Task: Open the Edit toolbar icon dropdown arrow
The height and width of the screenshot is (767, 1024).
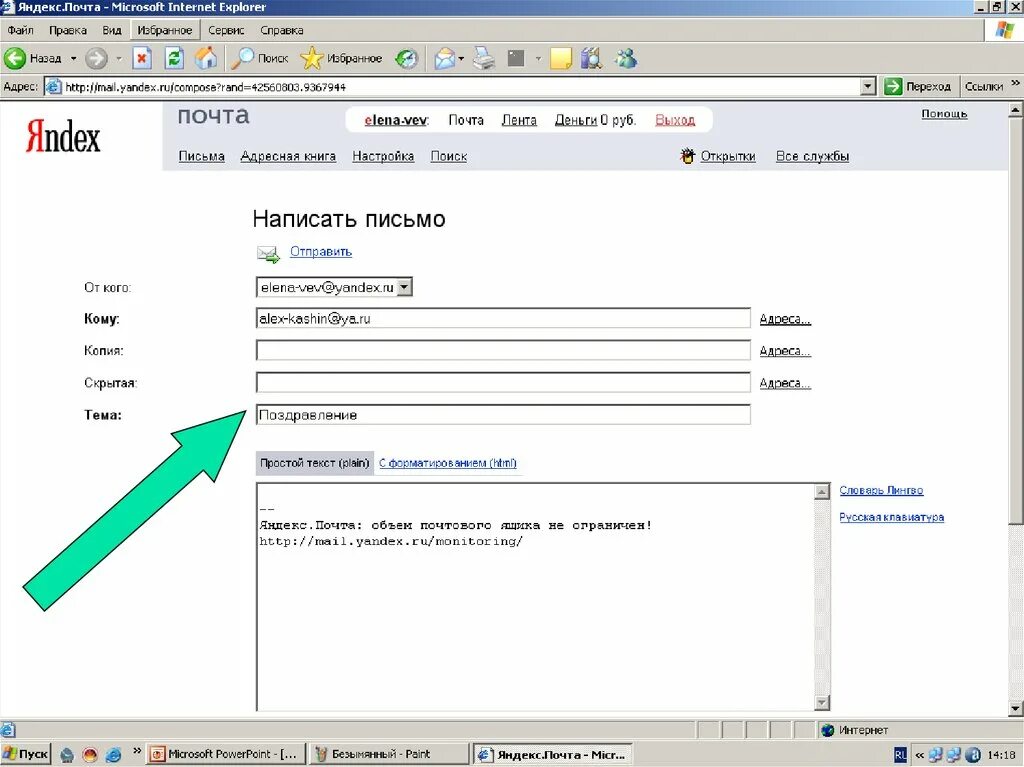Action: pos(538,59)
